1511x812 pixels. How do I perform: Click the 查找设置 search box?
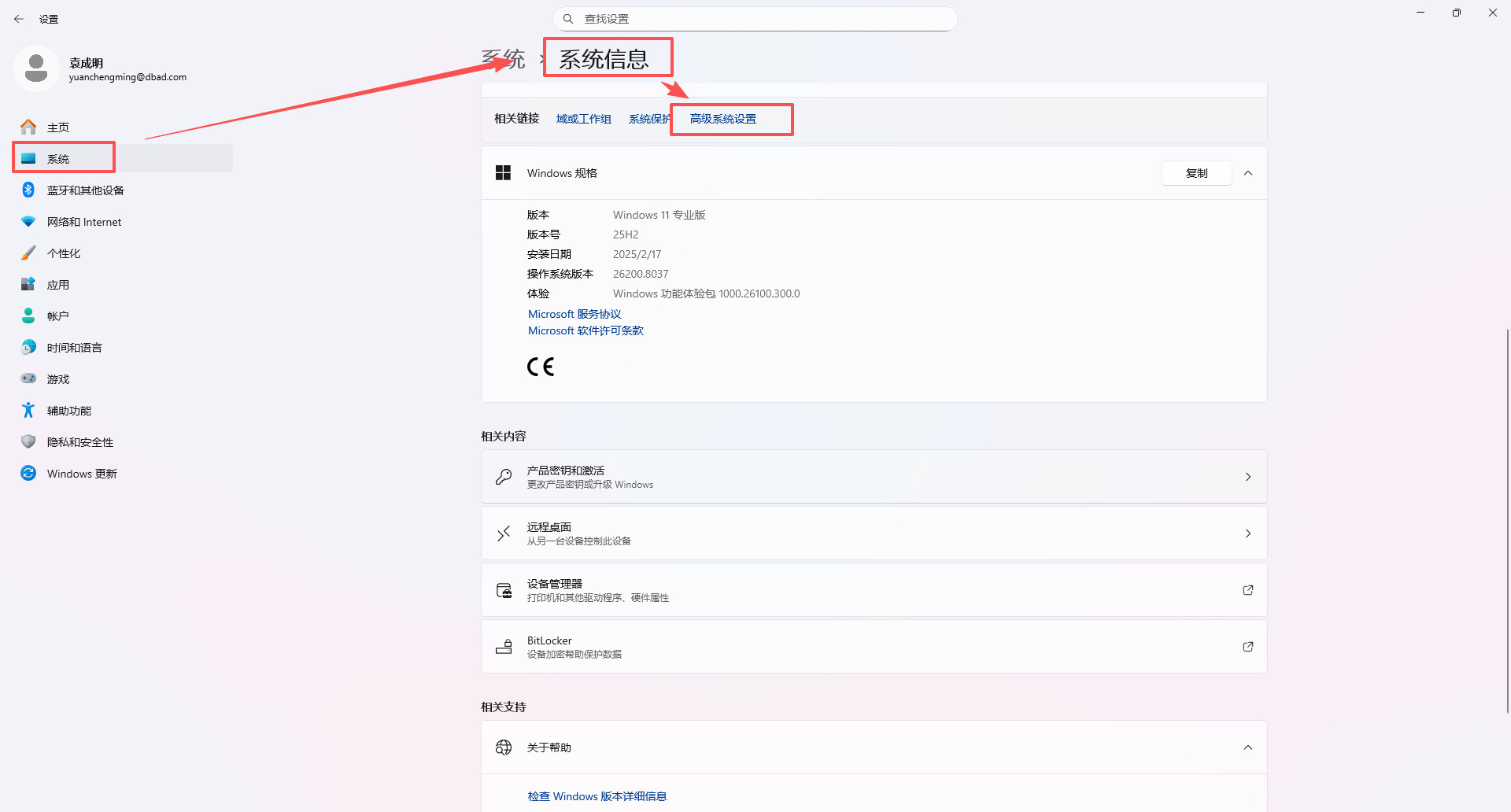pos(755,19)
